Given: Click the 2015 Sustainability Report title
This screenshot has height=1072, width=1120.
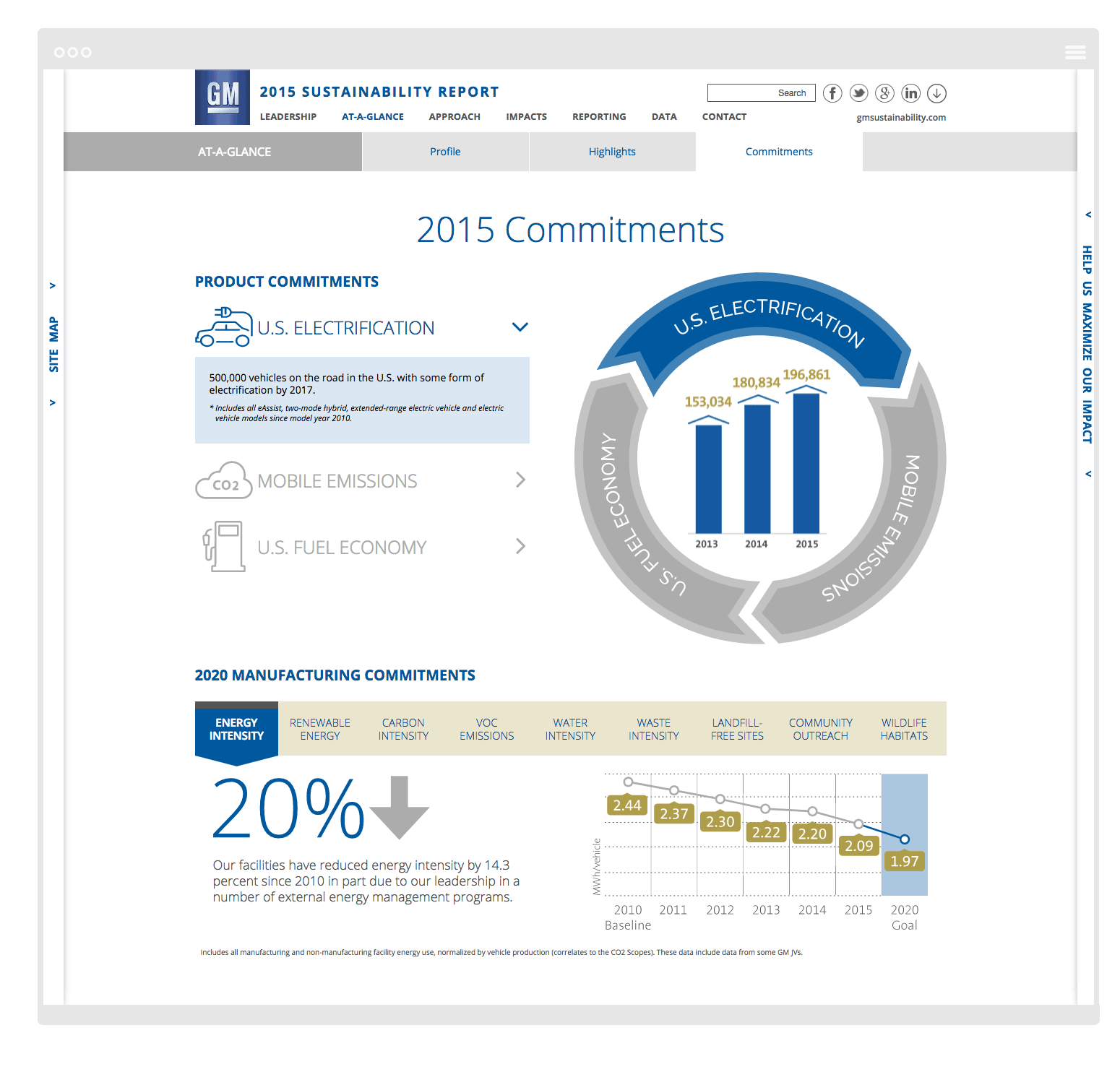Looking at the screenshot, I should [x=379, y=92].
